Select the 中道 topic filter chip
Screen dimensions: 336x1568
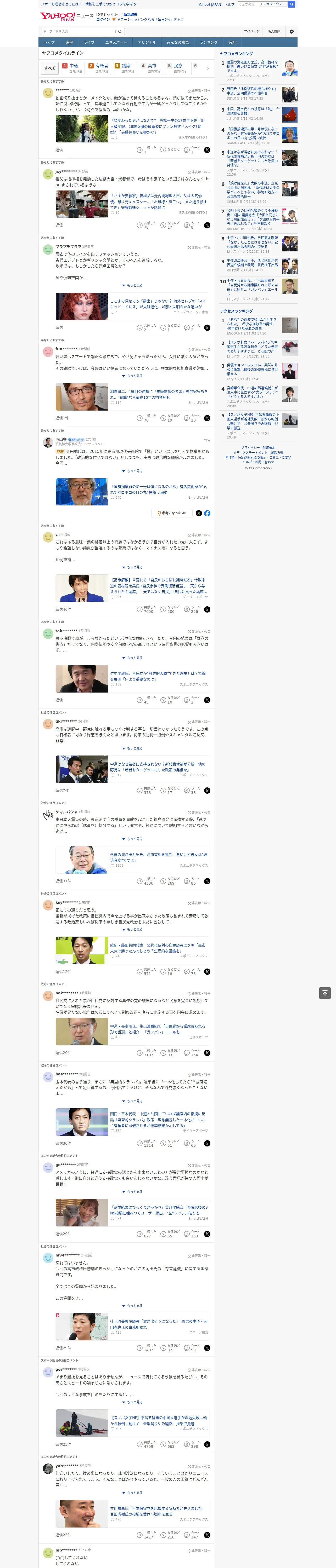[72, 68]
